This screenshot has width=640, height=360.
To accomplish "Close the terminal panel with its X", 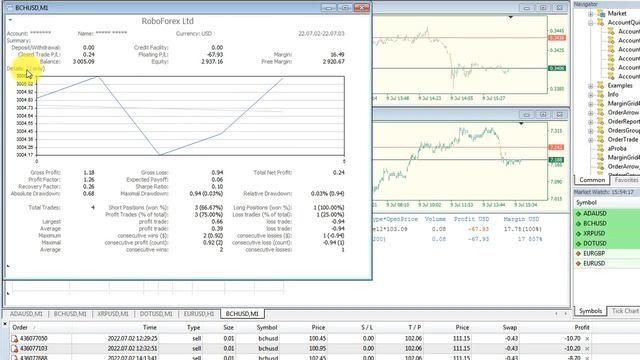I will click(x=5, y=324).
